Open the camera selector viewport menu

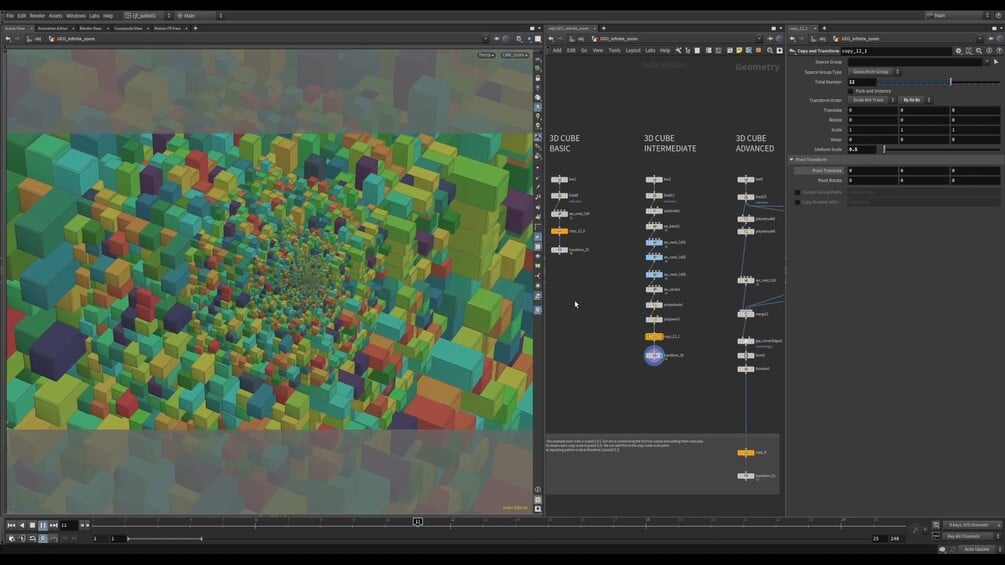pyautogui.click(x=515, y=55)
